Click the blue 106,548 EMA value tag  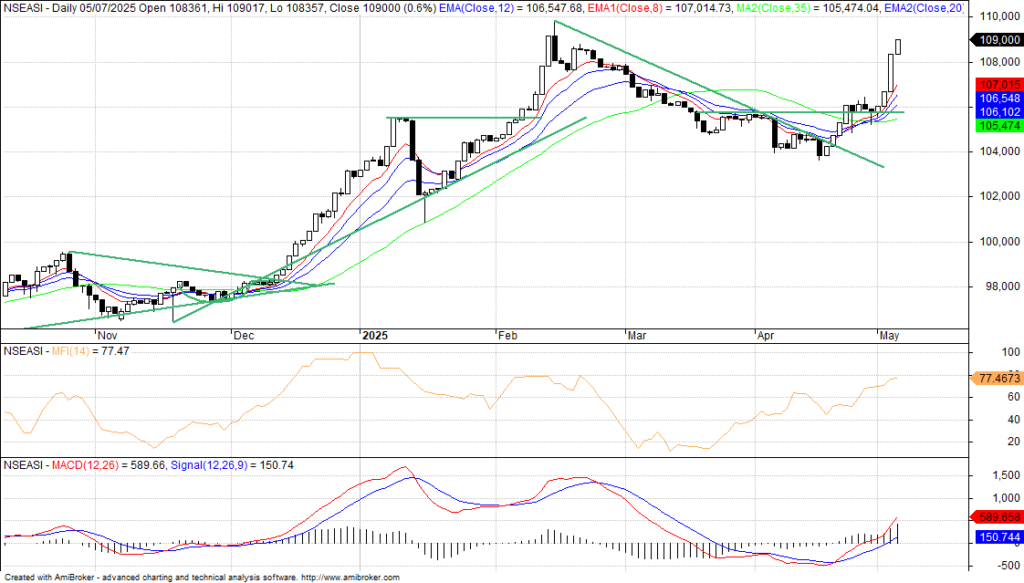pyautogui.click(x=994, y=99)
